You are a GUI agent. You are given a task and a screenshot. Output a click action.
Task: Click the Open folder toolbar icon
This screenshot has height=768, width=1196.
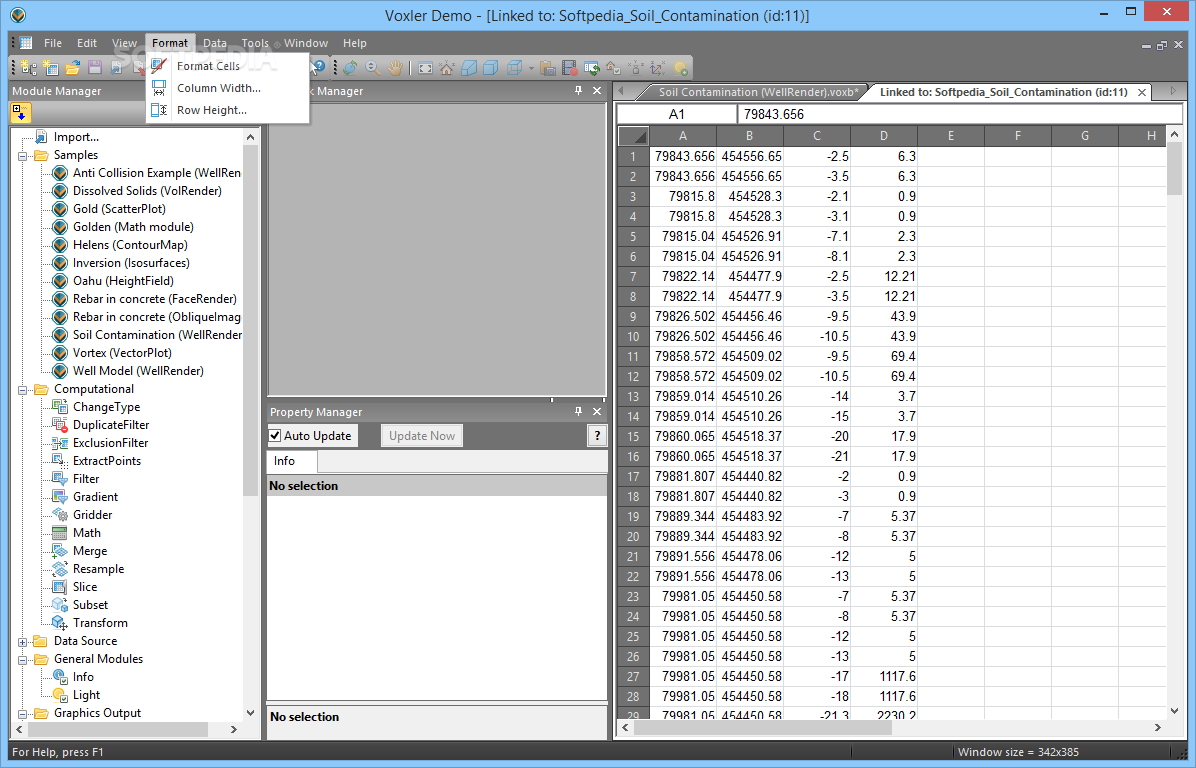click(72, 68)
